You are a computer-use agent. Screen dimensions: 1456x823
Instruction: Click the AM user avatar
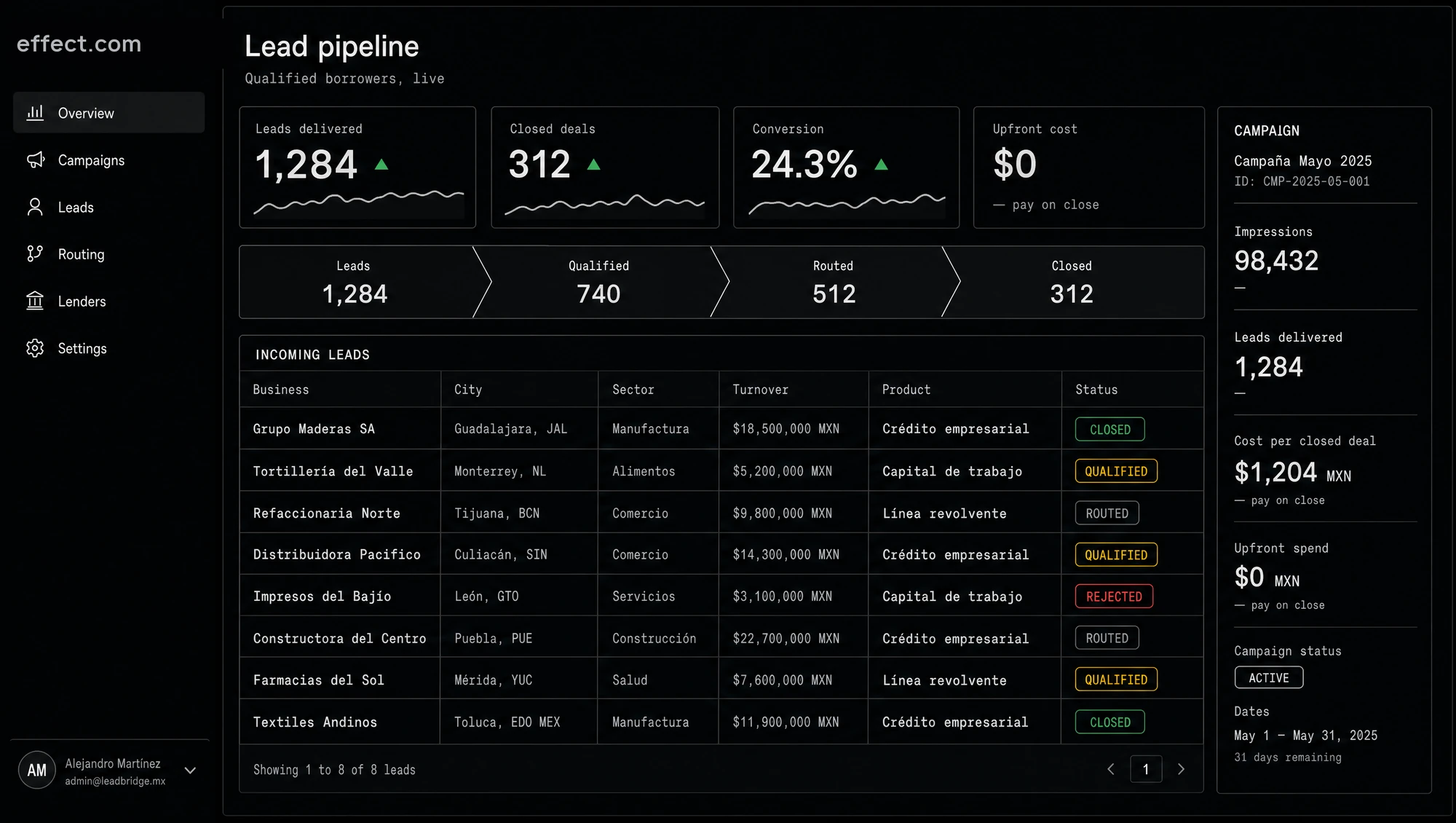[x=37, y=770]
